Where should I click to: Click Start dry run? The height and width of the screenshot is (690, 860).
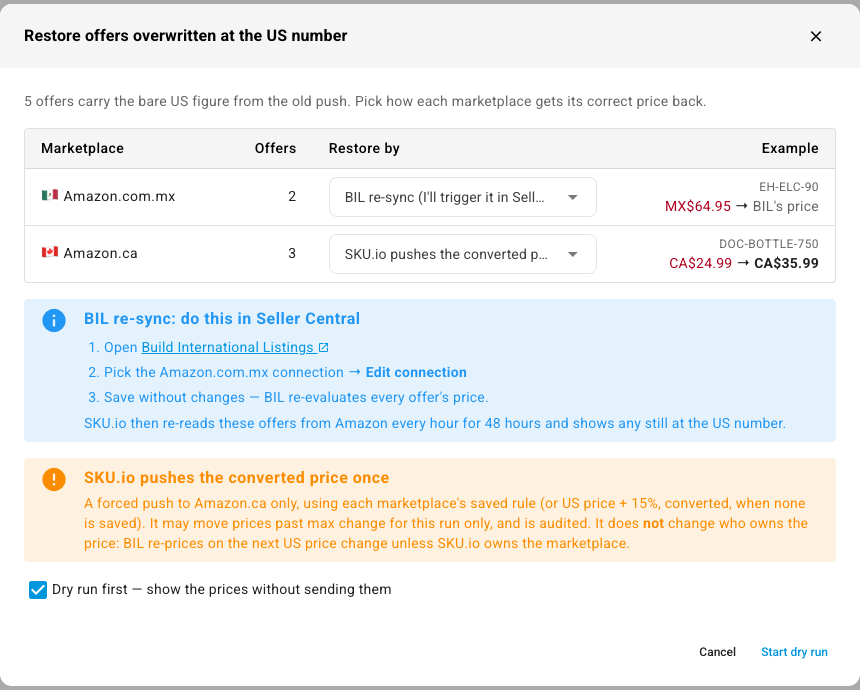click(x=794, y=652)
